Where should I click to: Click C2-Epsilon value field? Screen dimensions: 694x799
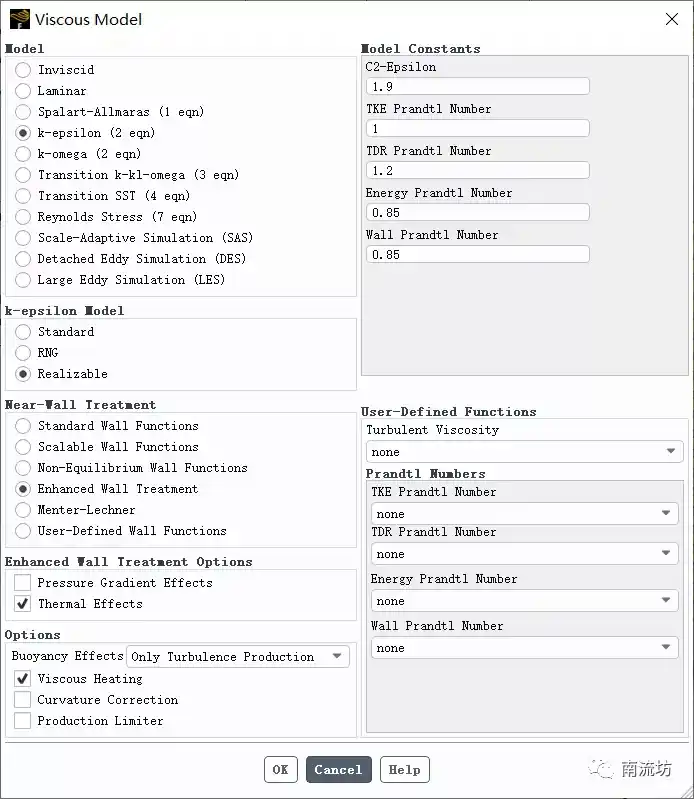click(x=477, y=86)
